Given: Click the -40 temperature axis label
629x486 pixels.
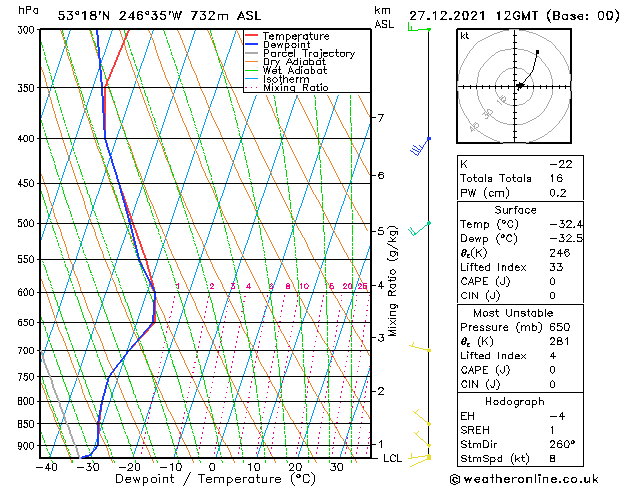Looking at the screenshot, I should coord(46,467).
